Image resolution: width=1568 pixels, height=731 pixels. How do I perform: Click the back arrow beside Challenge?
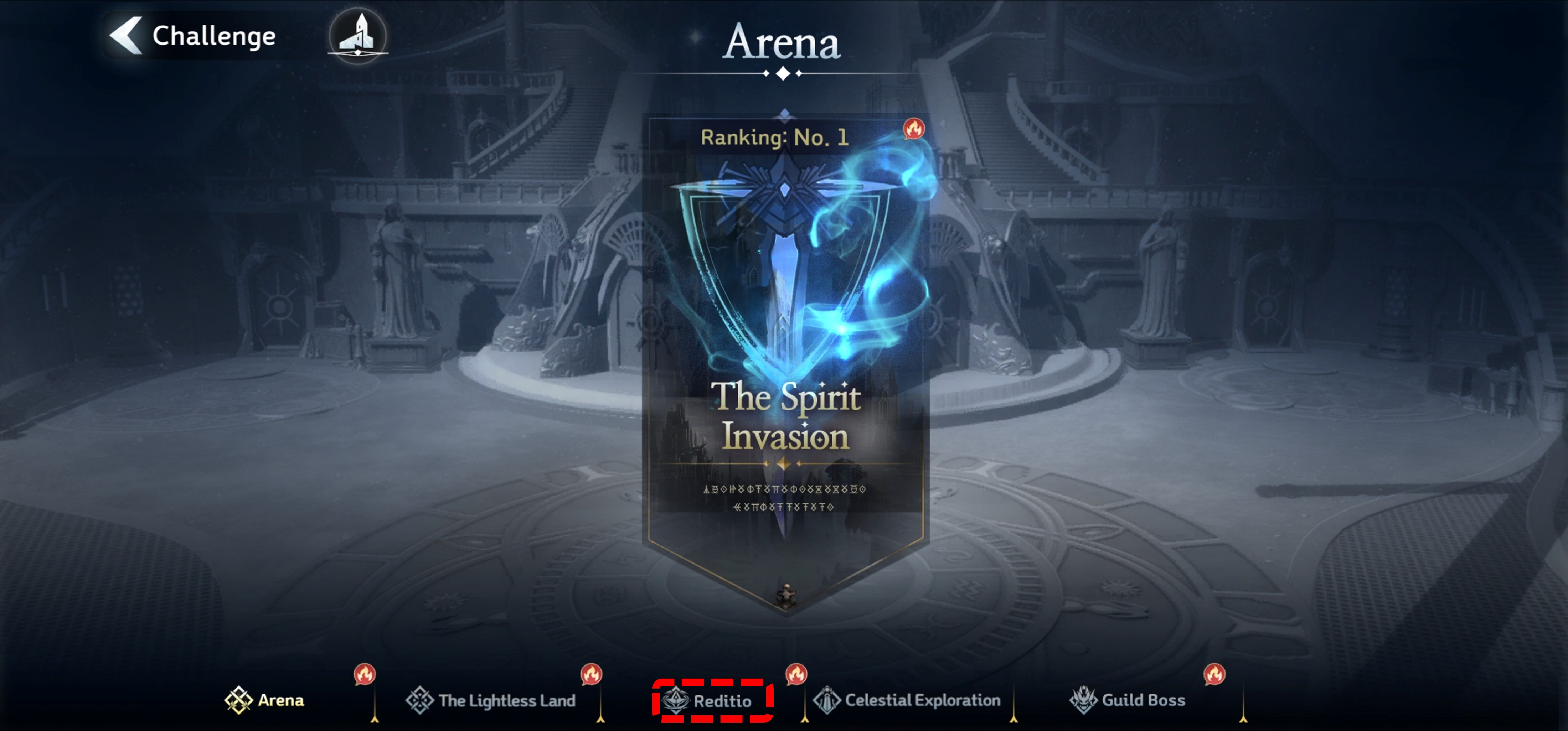coord(126,35)
